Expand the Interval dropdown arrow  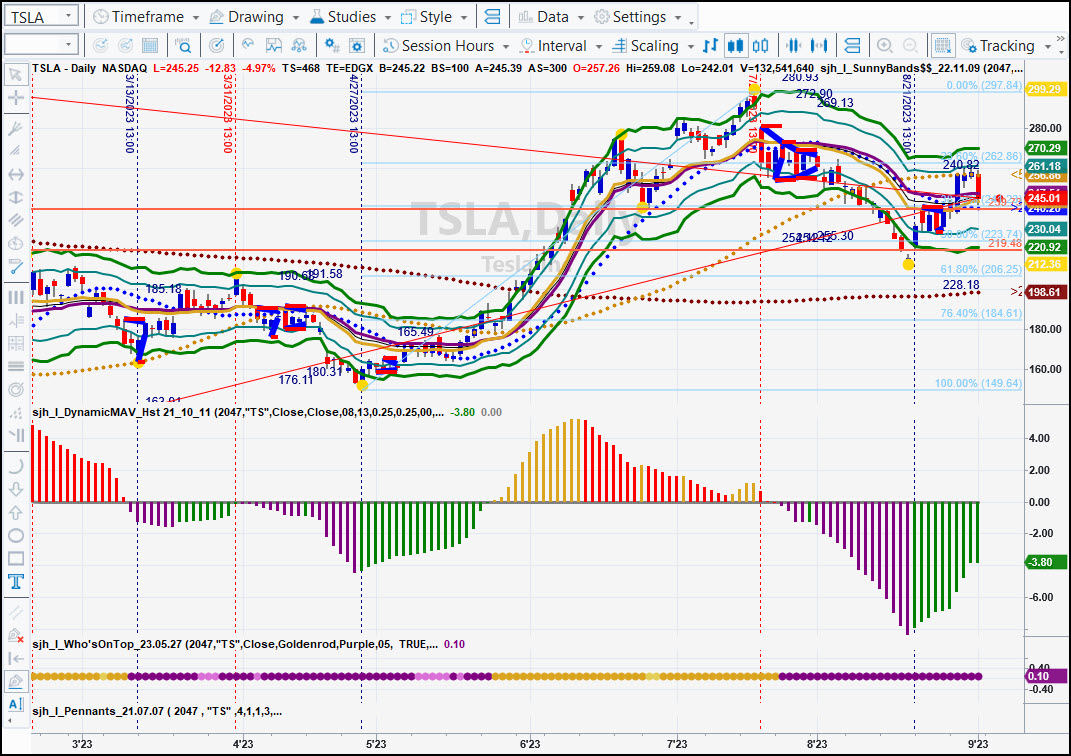pos(598,46)
